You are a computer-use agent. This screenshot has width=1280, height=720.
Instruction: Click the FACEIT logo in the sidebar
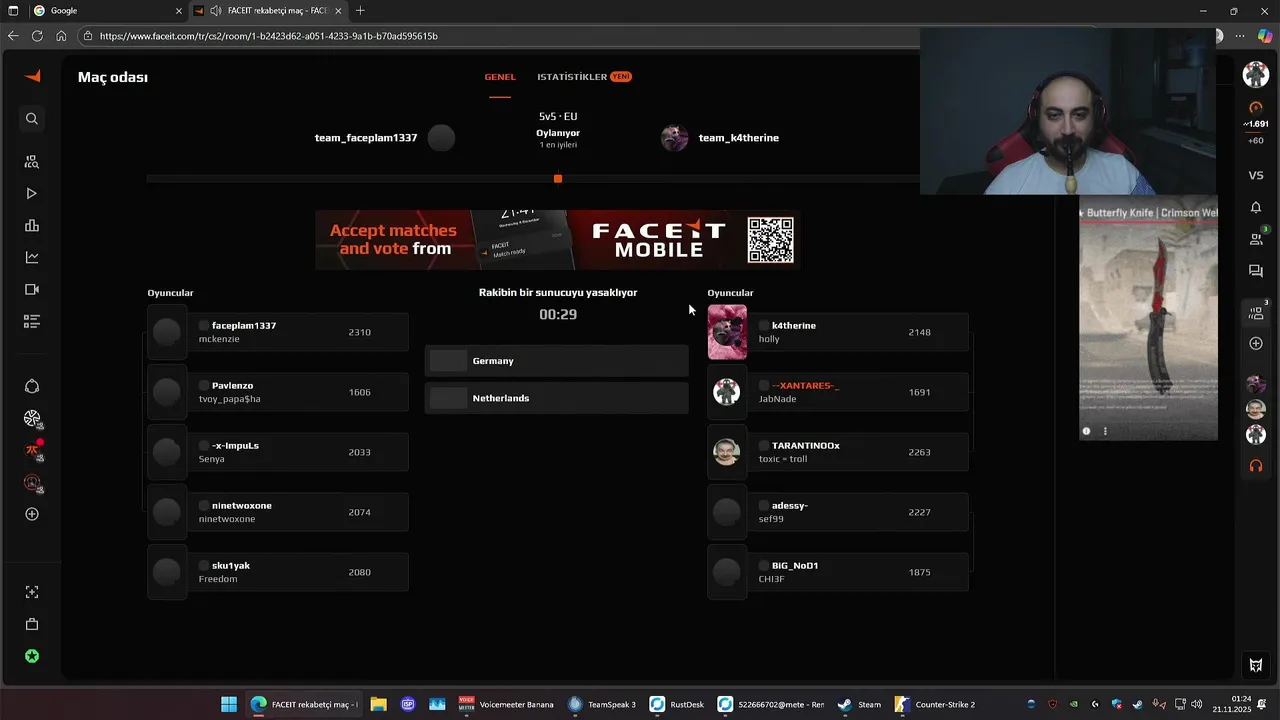click(32, 76)
